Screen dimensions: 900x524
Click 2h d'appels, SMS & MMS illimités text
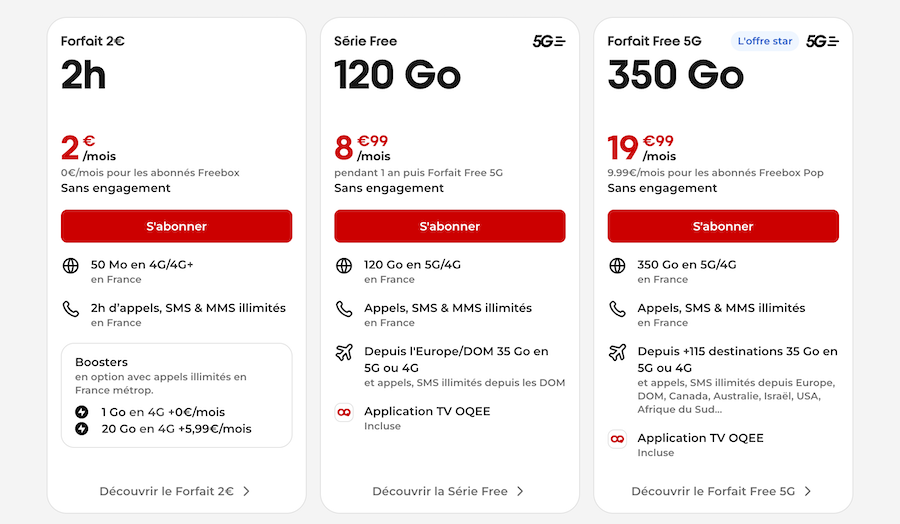(188, 308)
